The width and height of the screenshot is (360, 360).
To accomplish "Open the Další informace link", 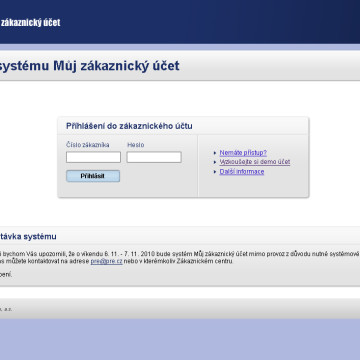I will [x=242, y=172].
